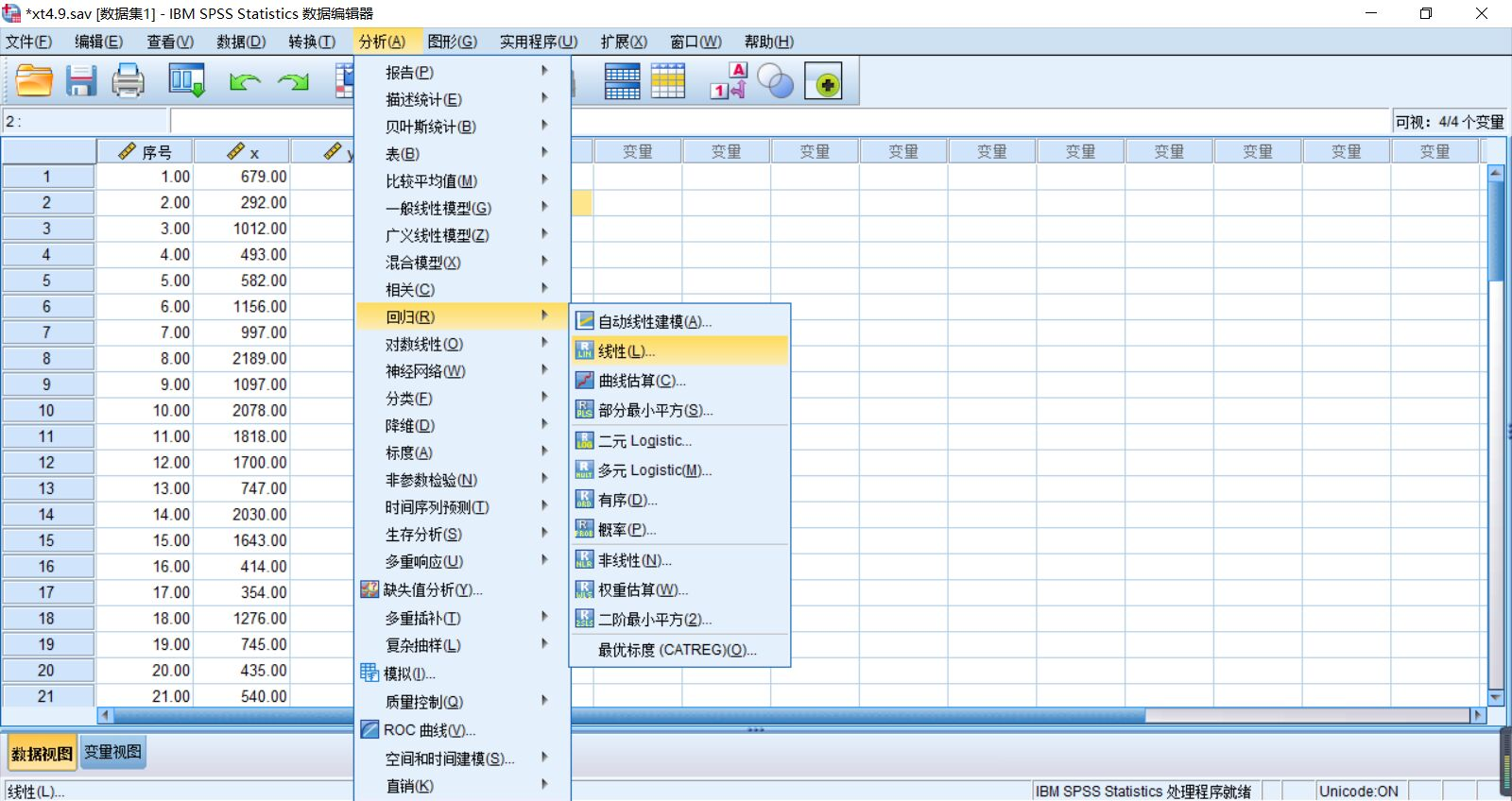Expand the 报告(P) submenu
The height and width of the screenshot is (801, 1512).
462,72
